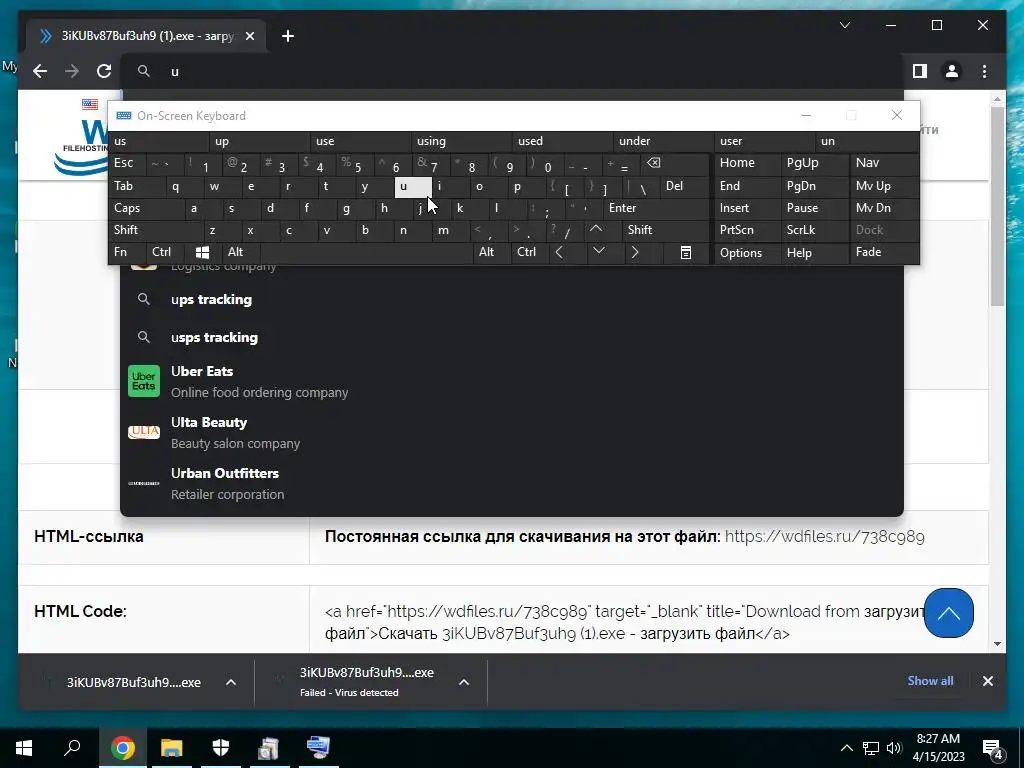The image size is (1024, 768).
Task: Toggle the ScrLk key
Action: (814, 230)
